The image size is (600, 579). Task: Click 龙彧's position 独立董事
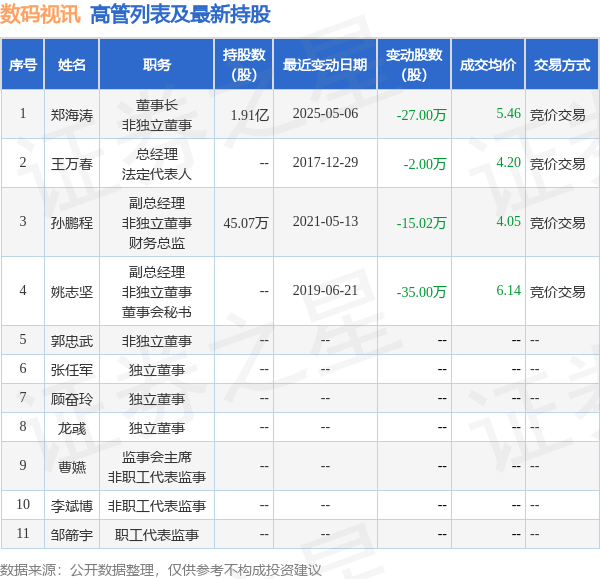tap(157, 428)
